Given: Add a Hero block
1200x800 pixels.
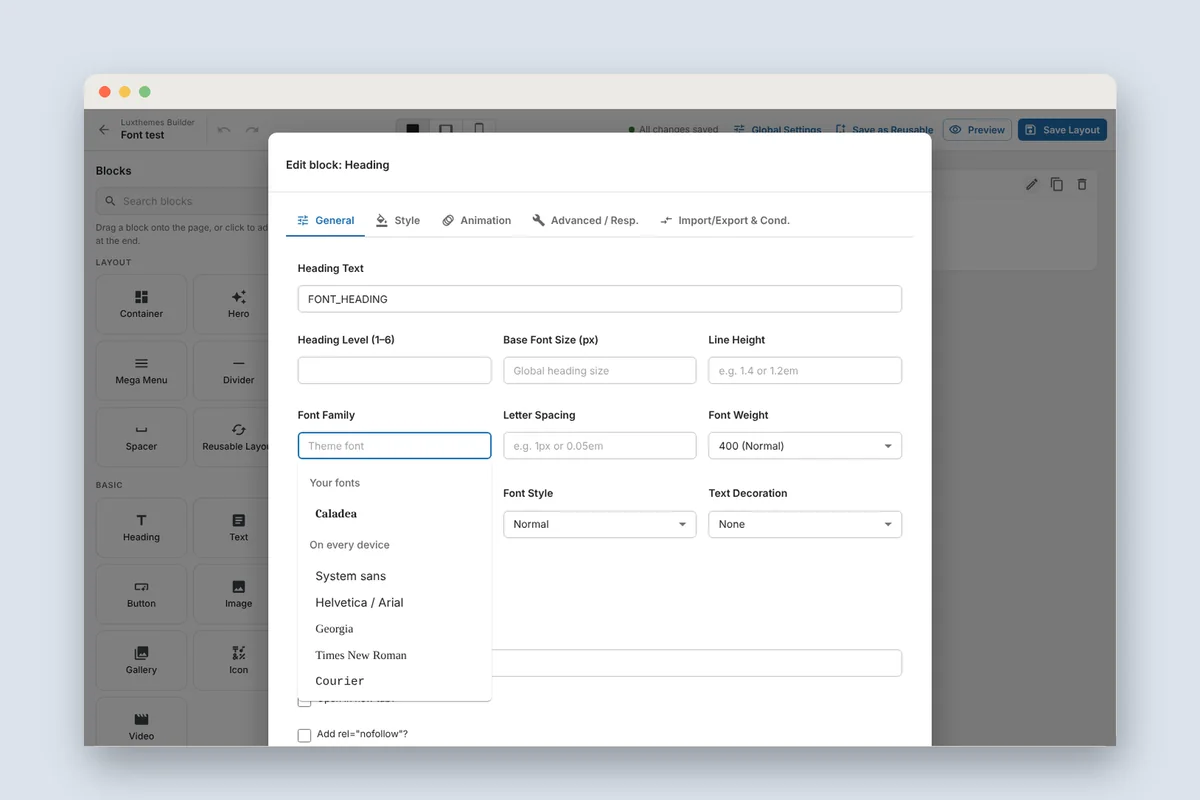Looking at the screenshot, I should tap(231, 304).
